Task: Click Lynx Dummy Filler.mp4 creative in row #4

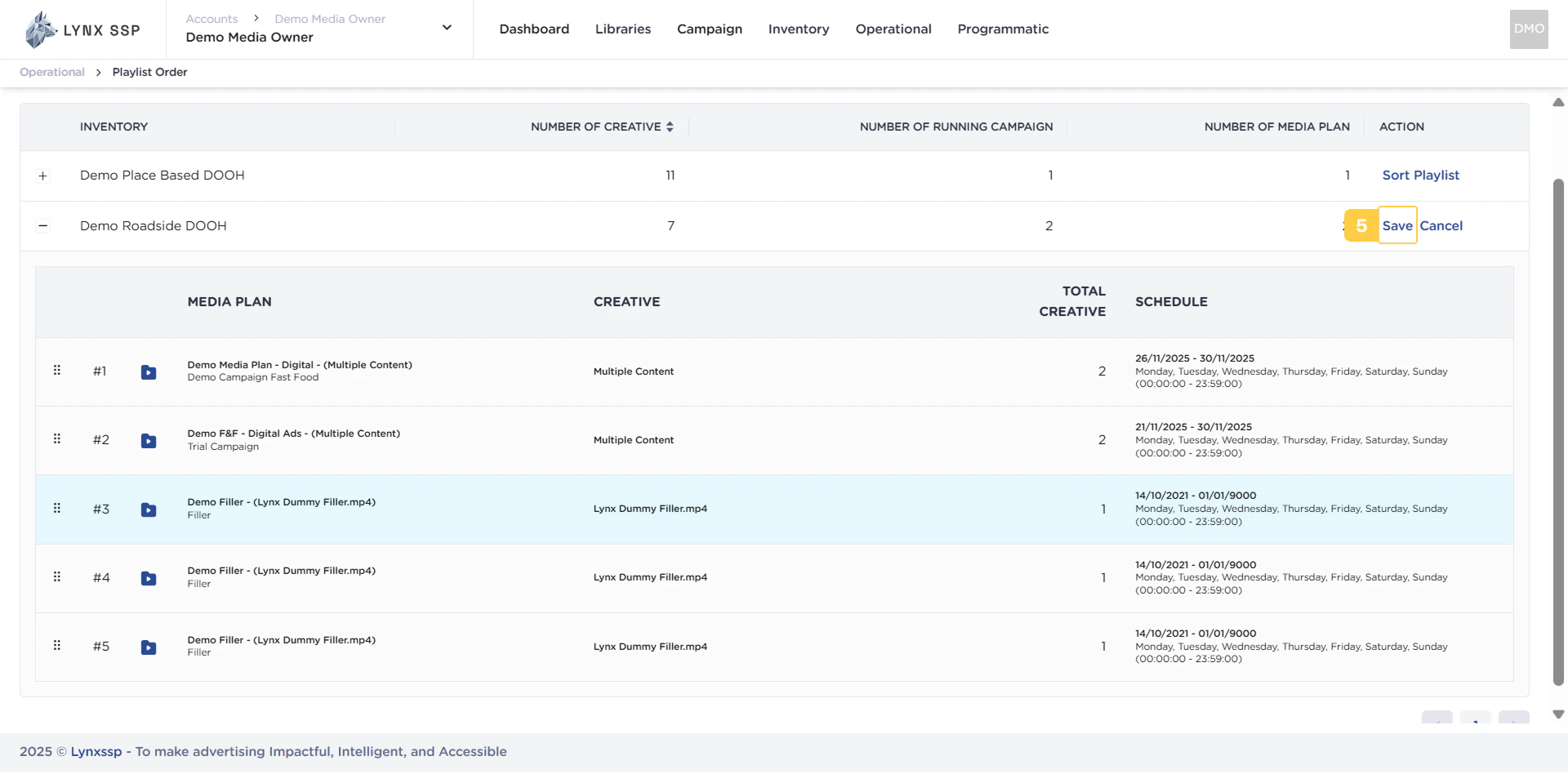Action: click(650, 577)
